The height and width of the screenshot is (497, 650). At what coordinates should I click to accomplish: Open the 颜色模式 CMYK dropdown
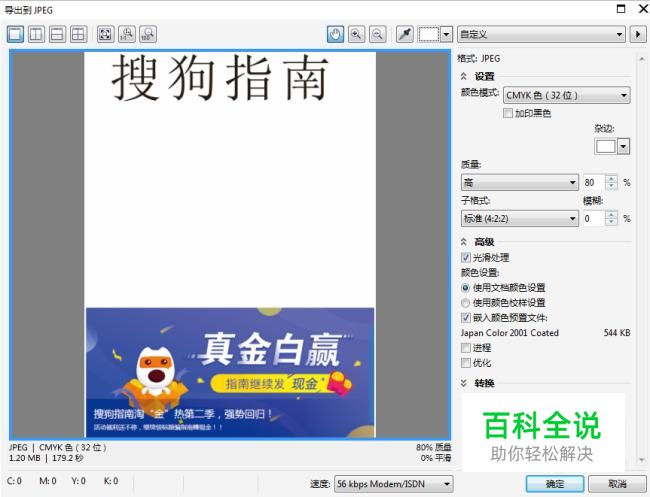tap(567, 95)
